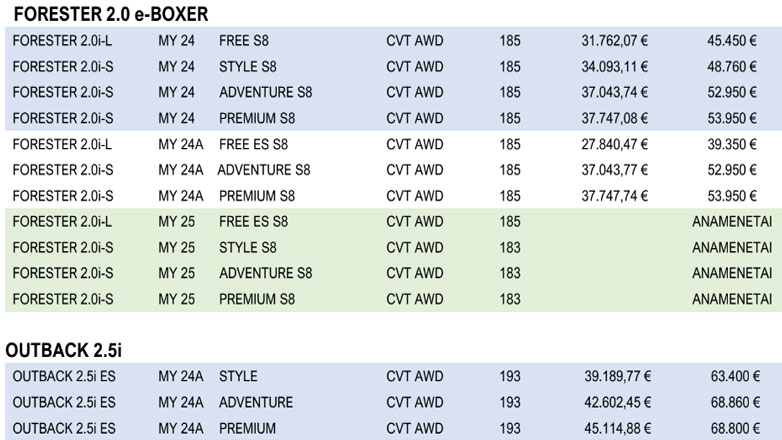Click the 37.043,74 € price cell
782x440 pixels.
coord(615,93)
